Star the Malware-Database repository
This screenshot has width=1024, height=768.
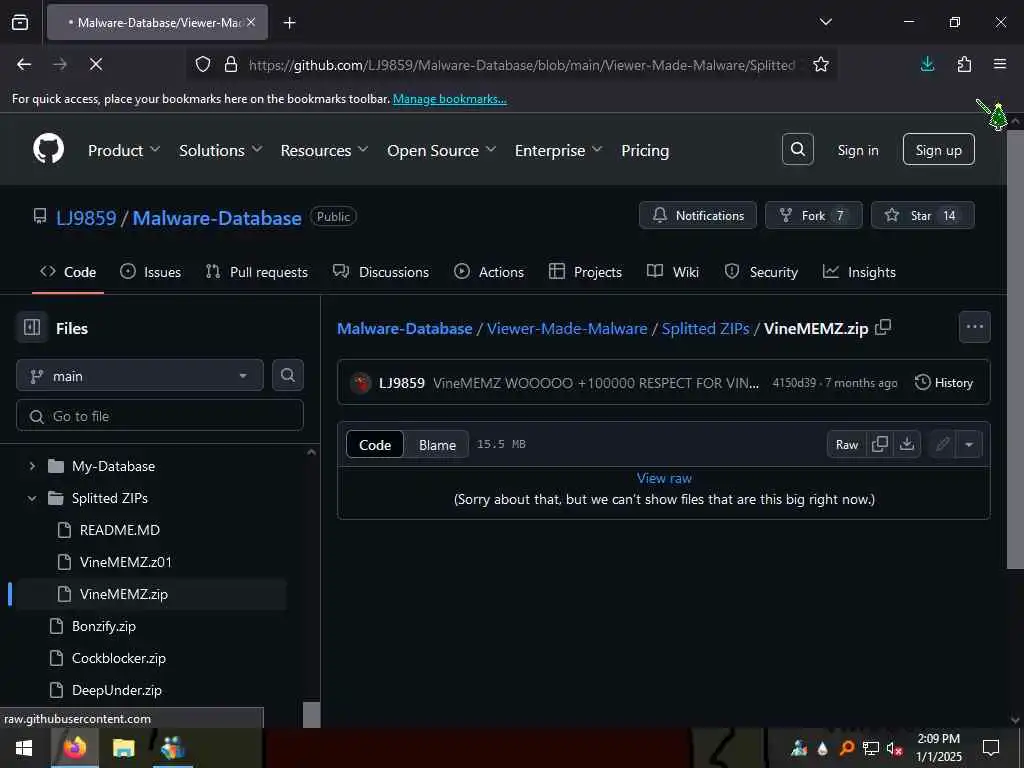point(922,215)
